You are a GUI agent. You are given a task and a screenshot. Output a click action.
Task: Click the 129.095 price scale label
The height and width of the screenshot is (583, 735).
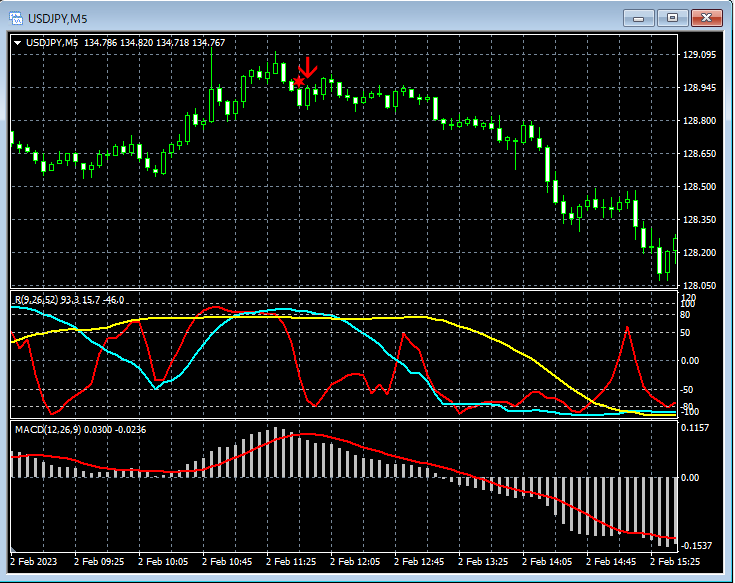pyautogui.click(x=700, y=55)
